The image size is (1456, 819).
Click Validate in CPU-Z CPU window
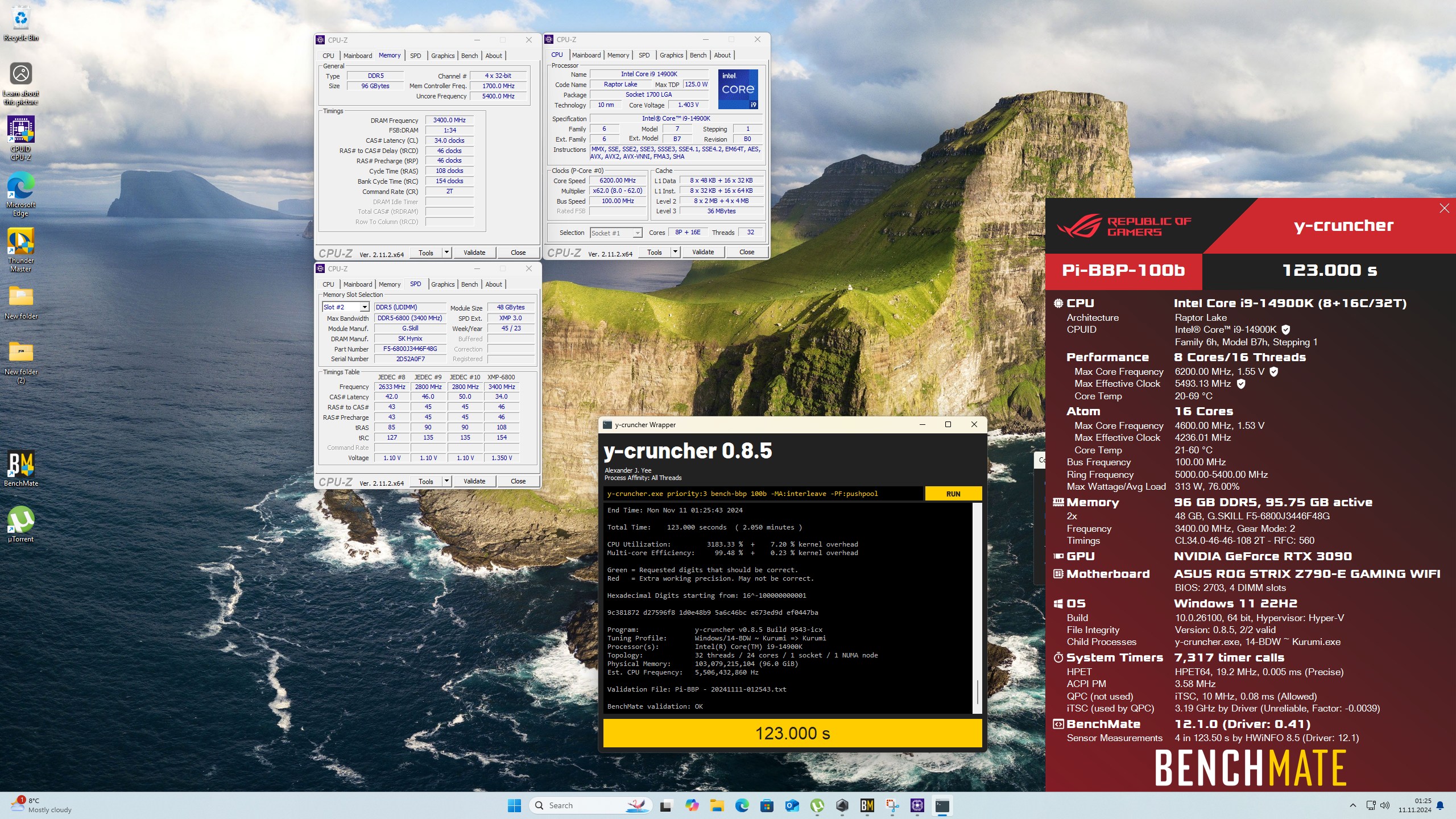click(x=703, y=252)
